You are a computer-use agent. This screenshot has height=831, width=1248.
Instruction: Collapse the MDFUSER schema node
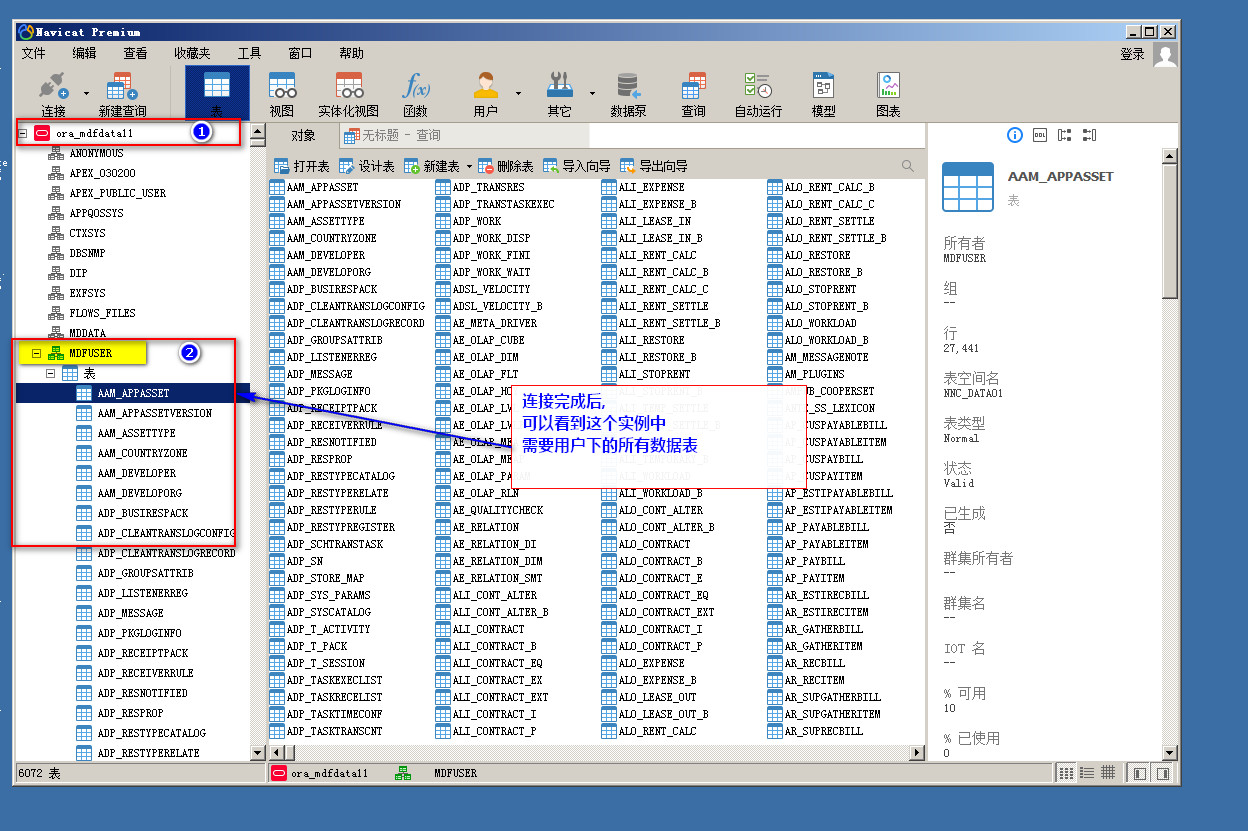[36, 353]
